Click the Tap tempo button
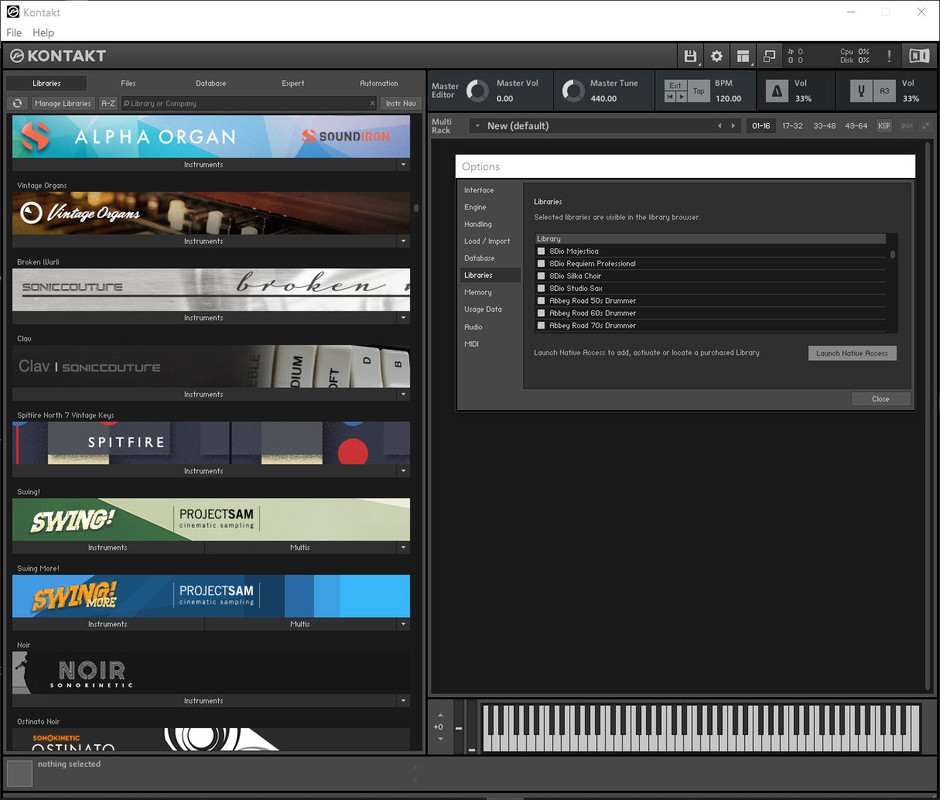This screenshot has width=940, height=800. pyautogui.click(x=698, y=91)
